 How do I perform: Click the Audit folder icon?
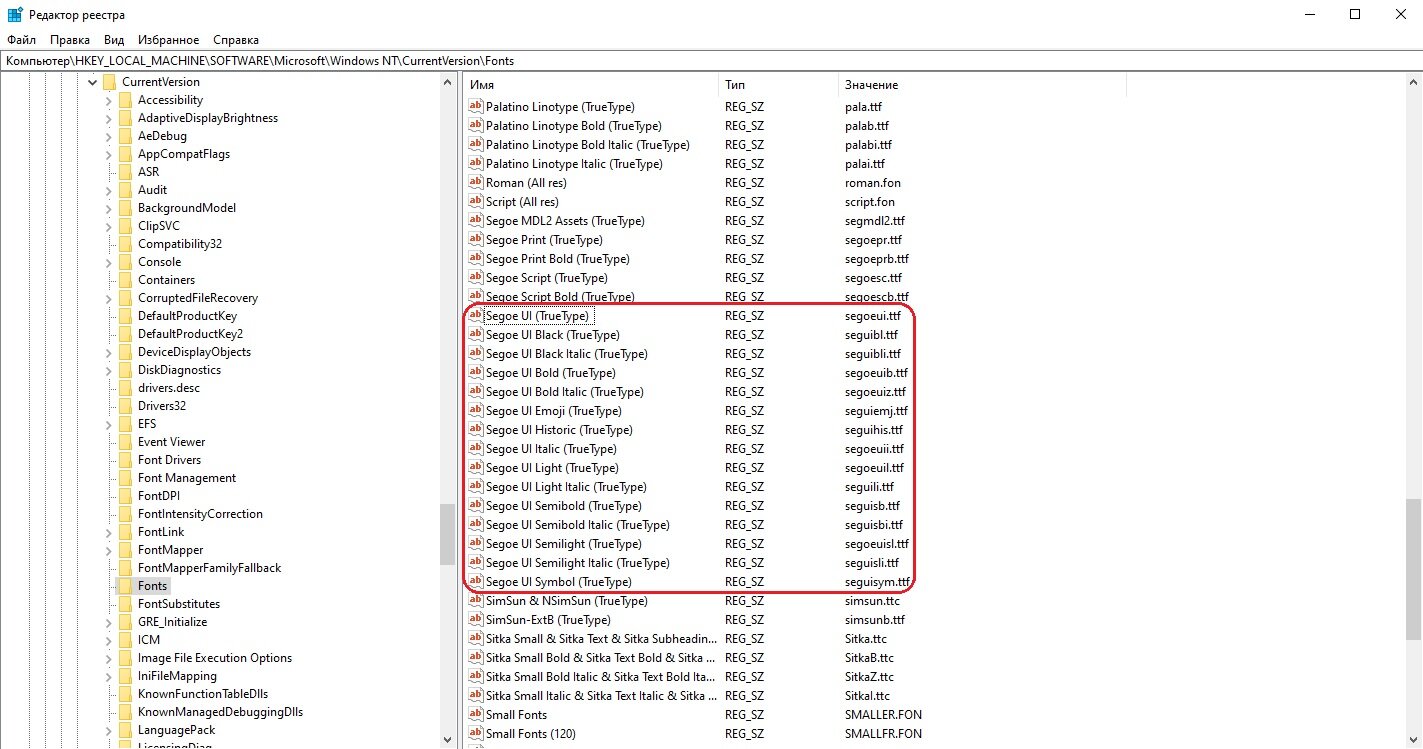click(125, 190)
